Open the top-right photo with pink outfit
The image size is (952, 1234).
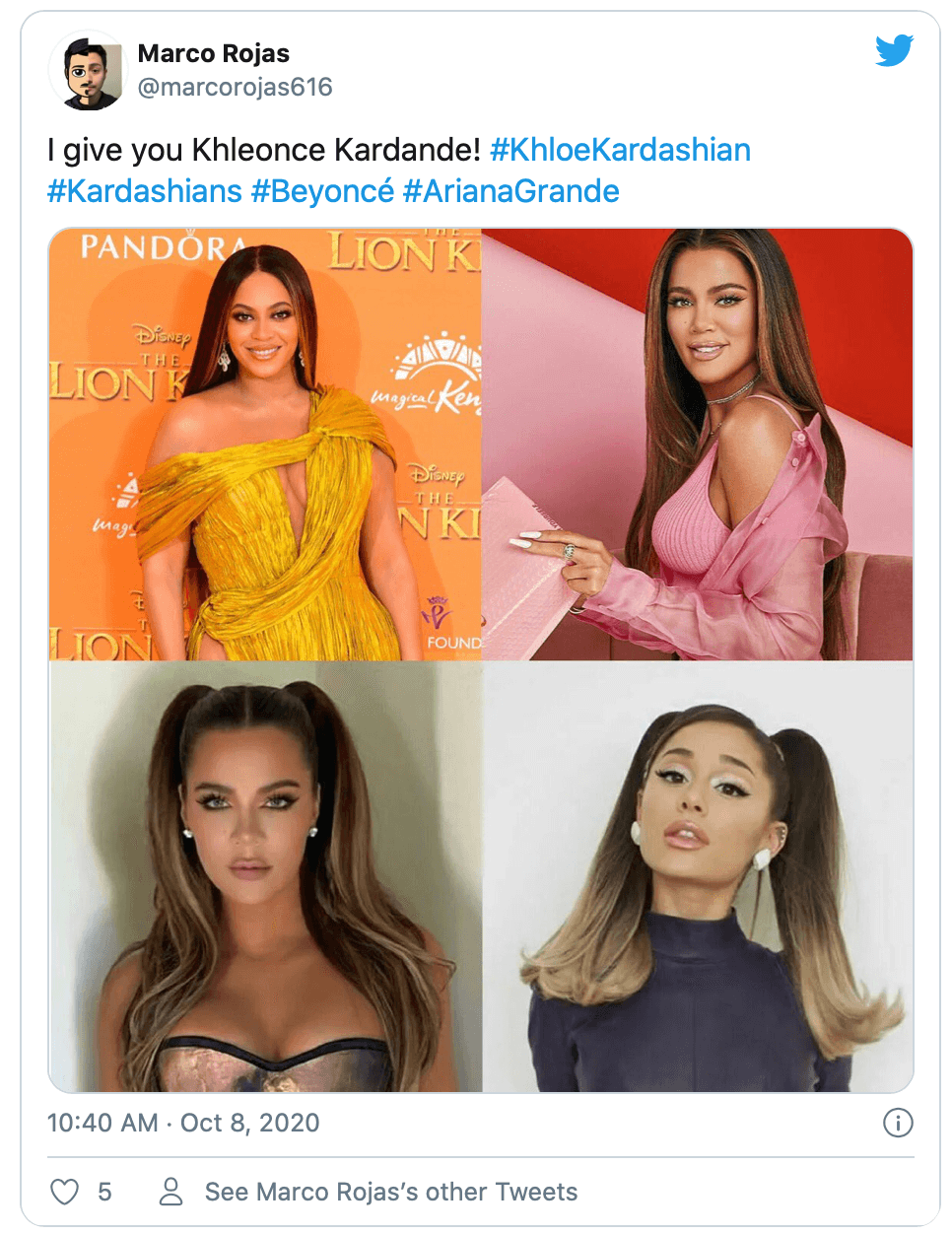698,445
